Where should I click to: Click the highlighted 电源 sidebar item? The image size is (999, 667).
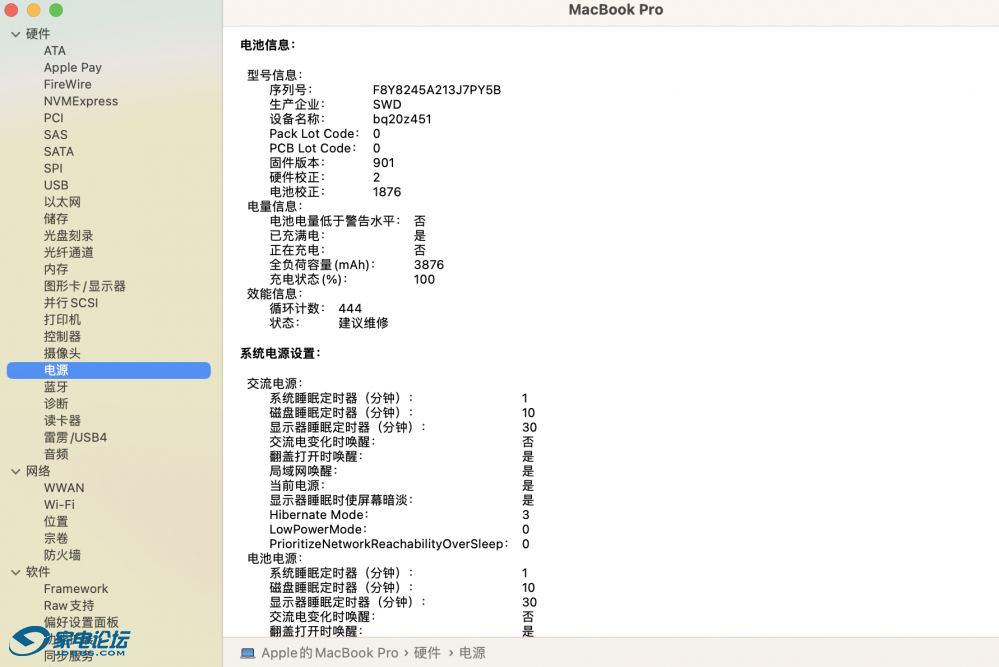tap(108, 370)
